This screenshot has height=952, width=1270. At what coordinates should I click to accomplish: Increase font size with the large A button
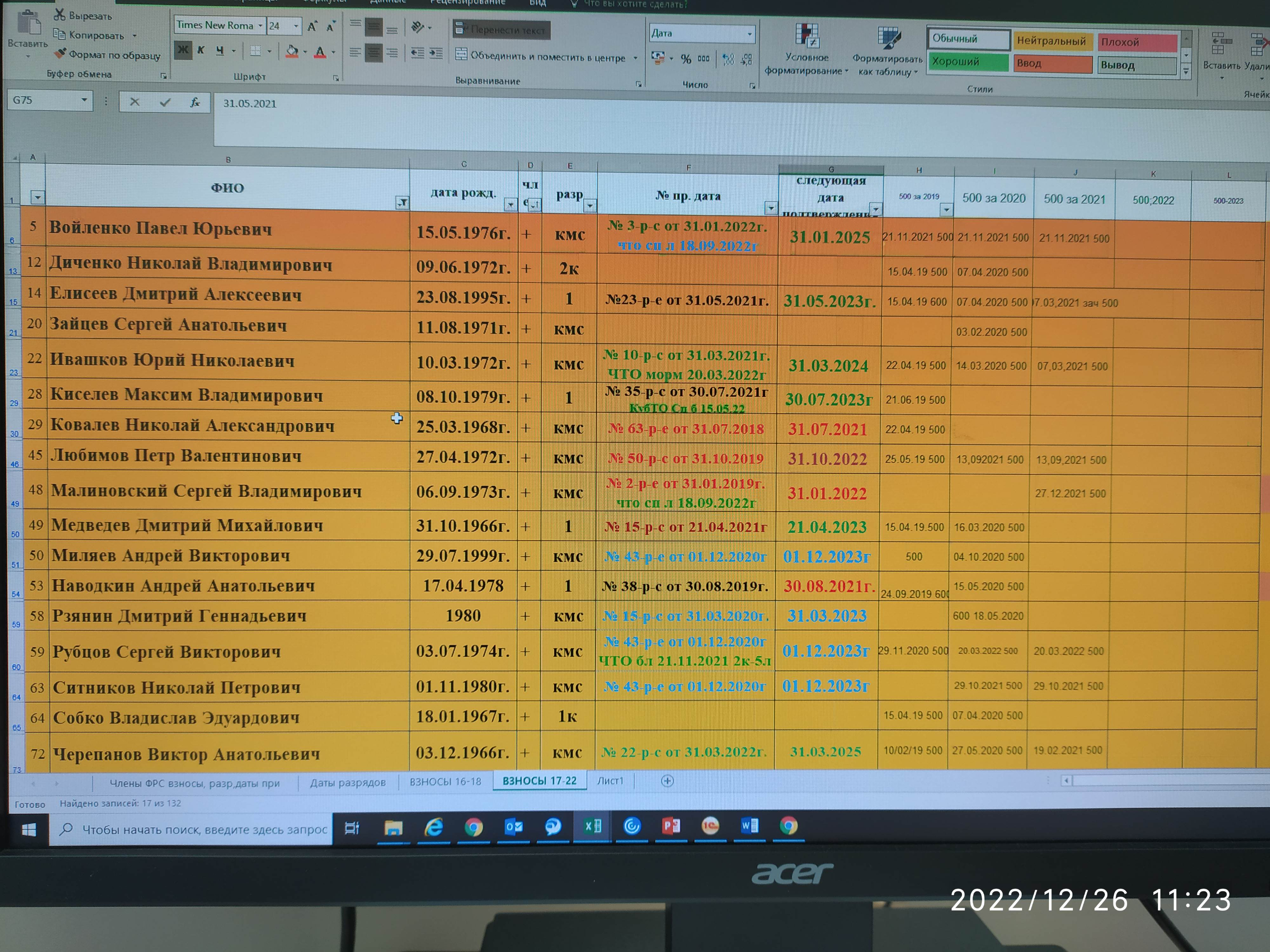point(312,26)
